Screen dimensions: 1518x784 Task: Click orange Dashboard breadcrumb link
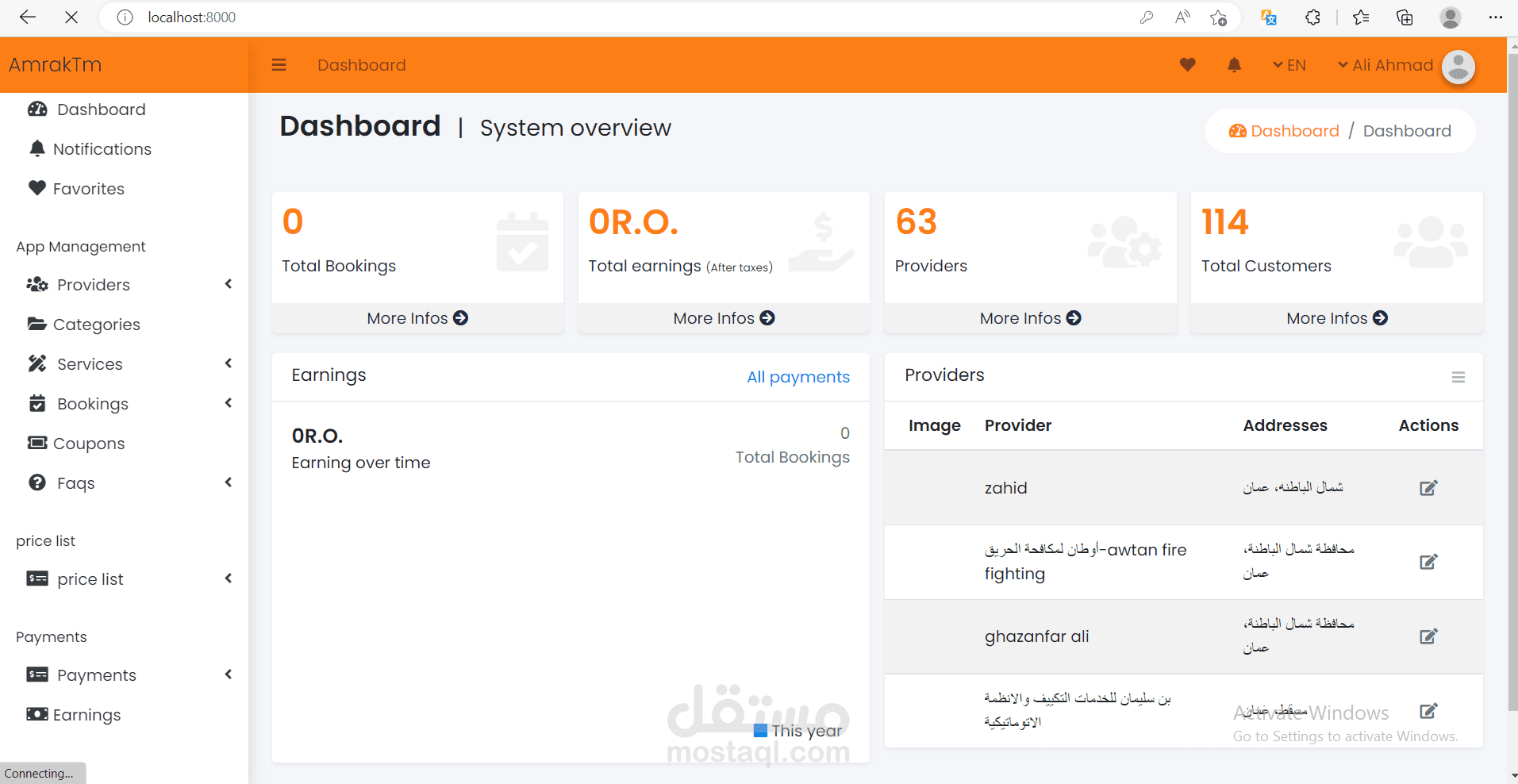1284,131
